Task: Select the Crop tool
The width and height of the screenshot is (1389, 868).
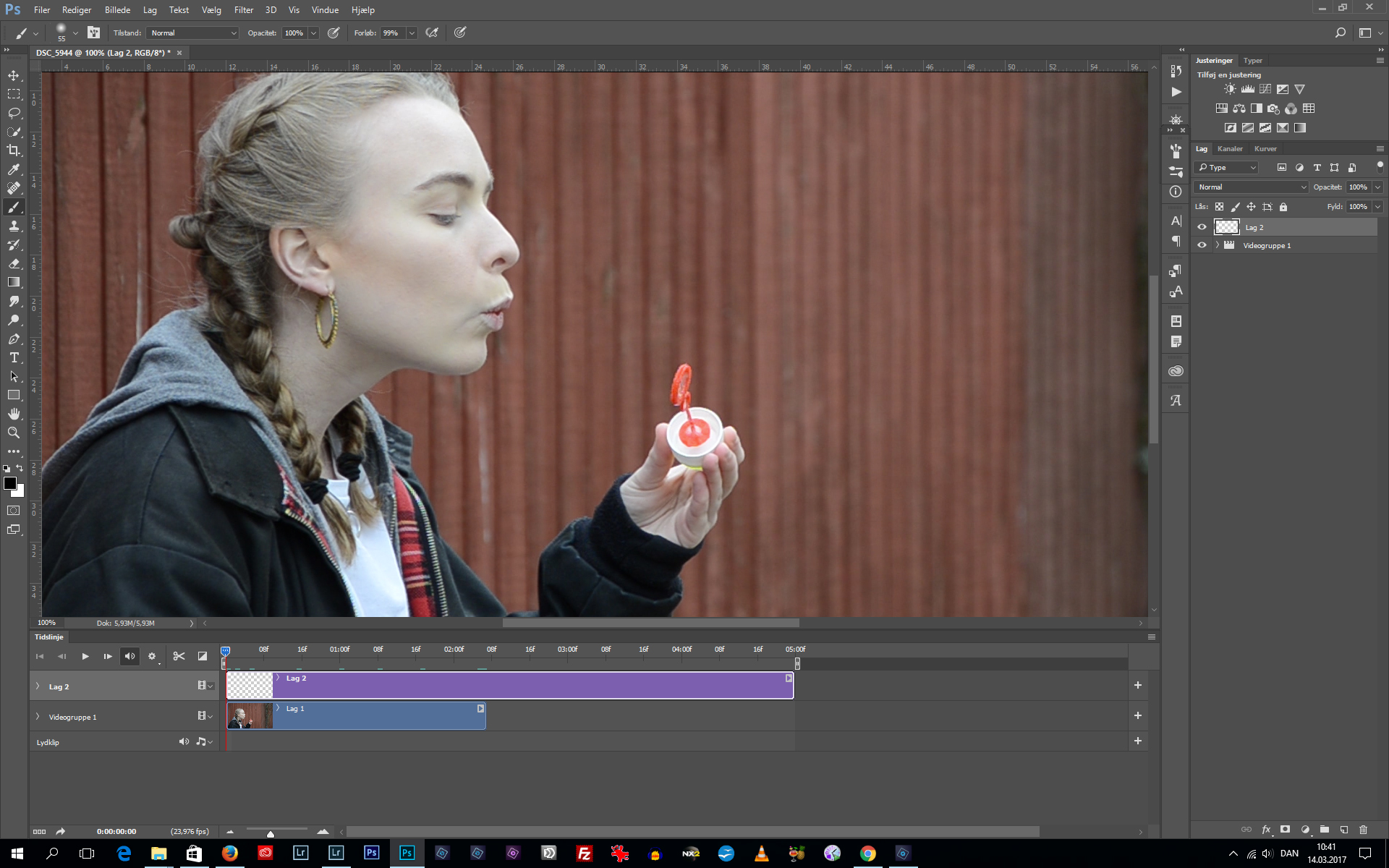Action: [x=14, y=150]
